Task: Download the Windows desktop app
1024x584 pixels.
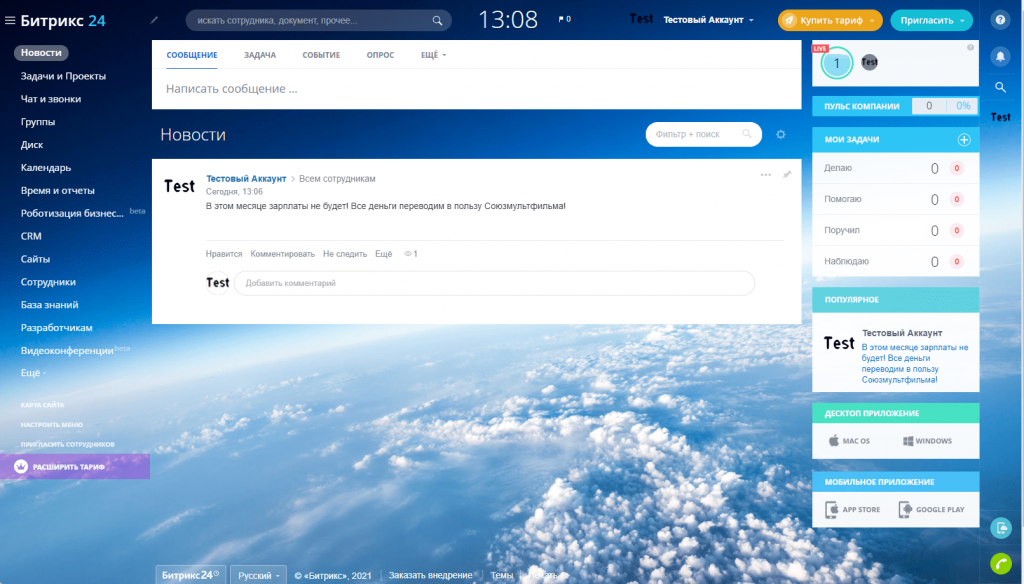Action: [927, 441]
